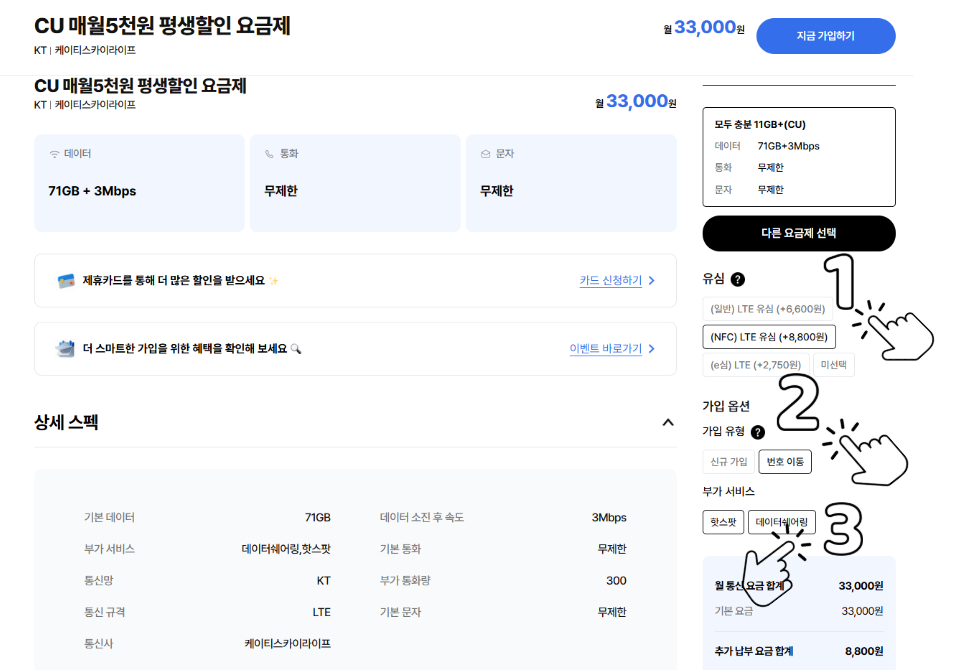
Task: Click the credit card icon beside 제휴카드 text
Action: point(65,281)
